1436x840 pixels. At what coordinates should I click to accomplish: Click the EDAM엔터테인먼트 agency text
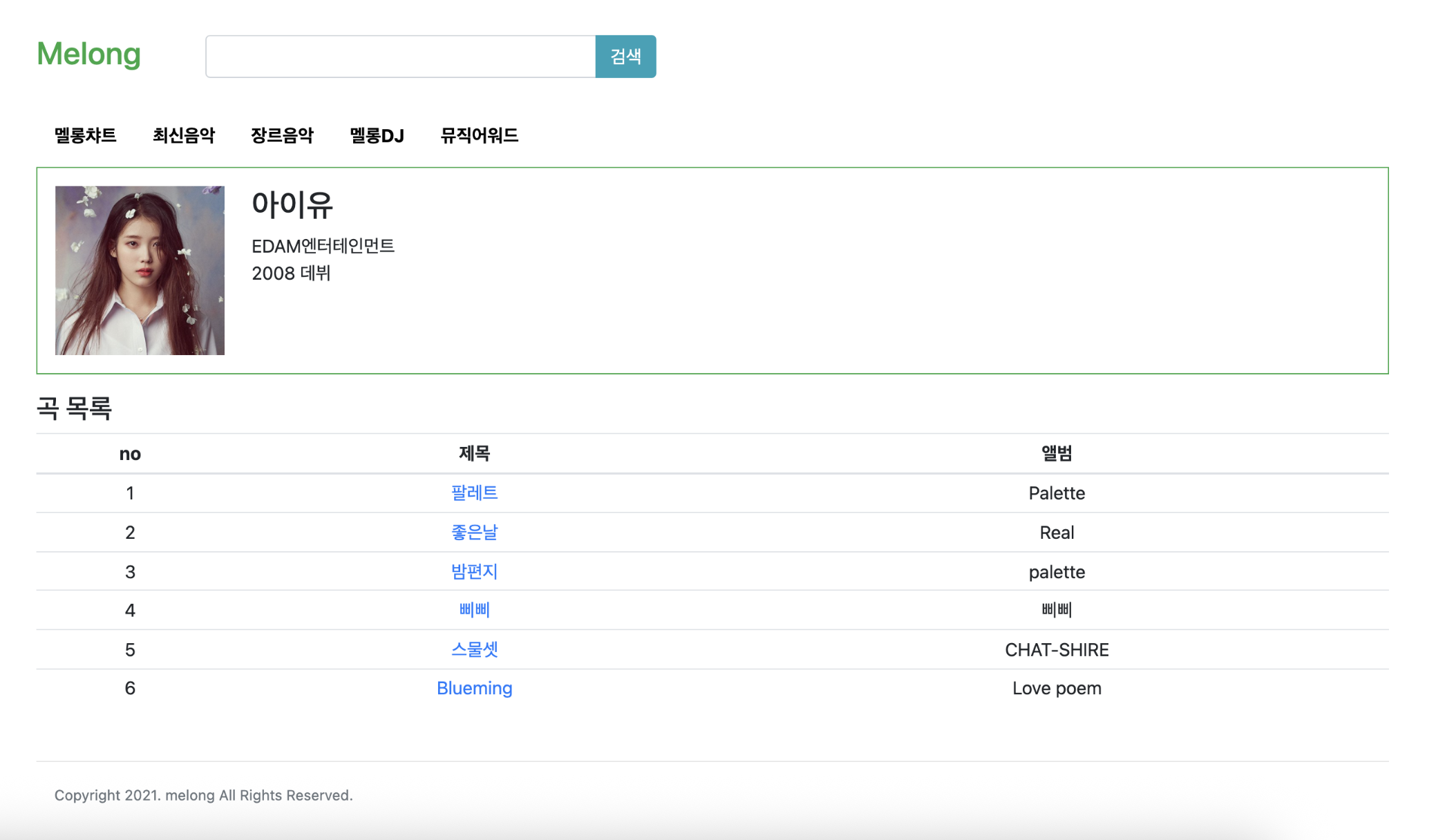[x=325, y=245]
